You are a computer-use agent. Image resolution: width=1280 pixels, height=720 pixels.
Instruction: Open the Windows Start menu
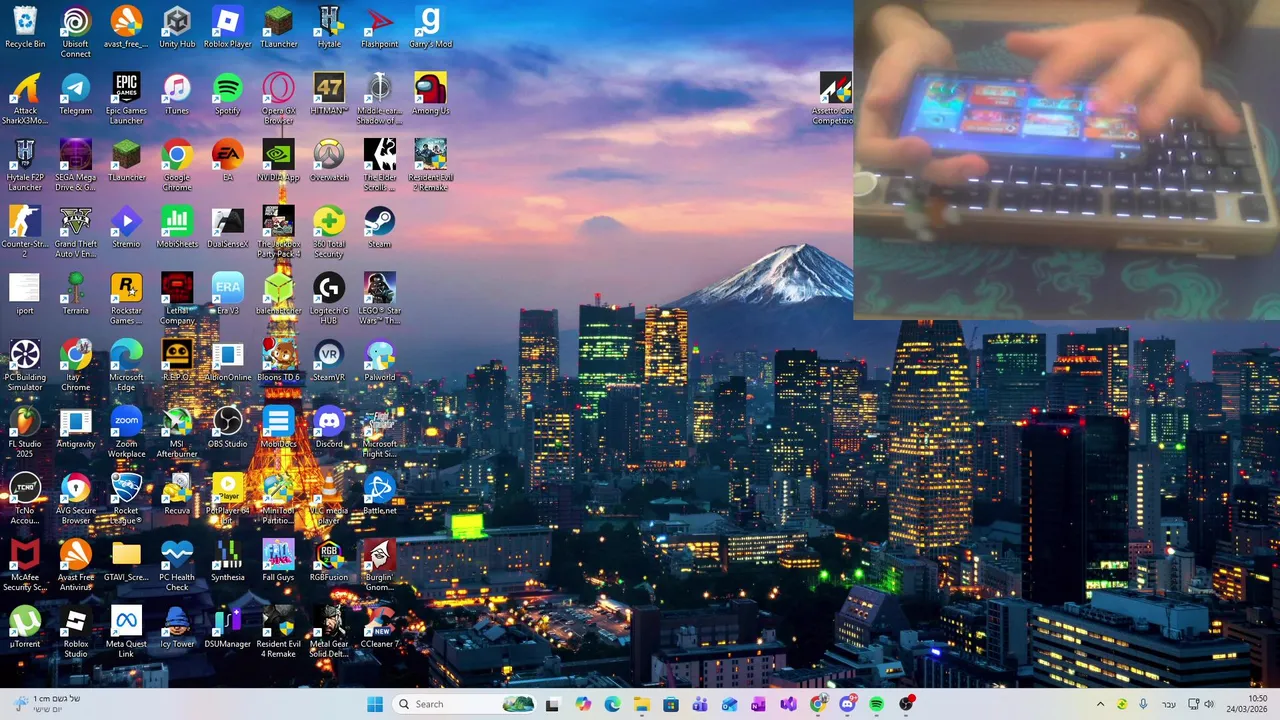[375, 704]
